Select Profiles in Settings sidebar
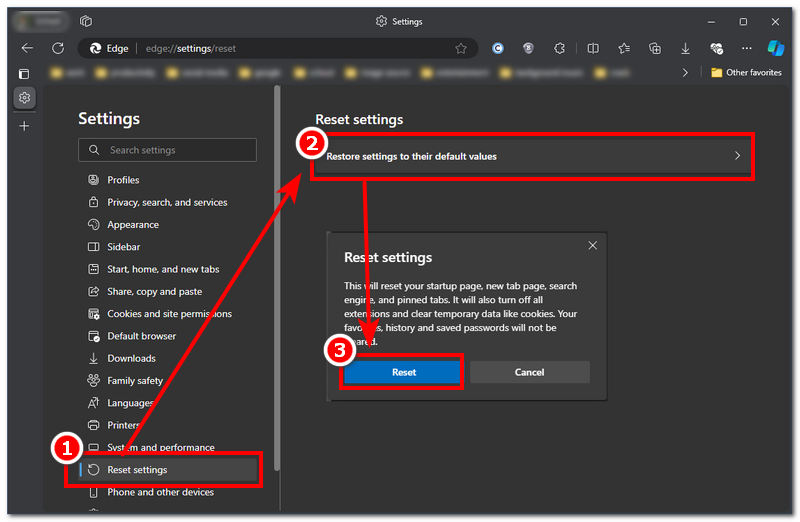The height and width of the screenshot is (522, 800). point(123,180)
